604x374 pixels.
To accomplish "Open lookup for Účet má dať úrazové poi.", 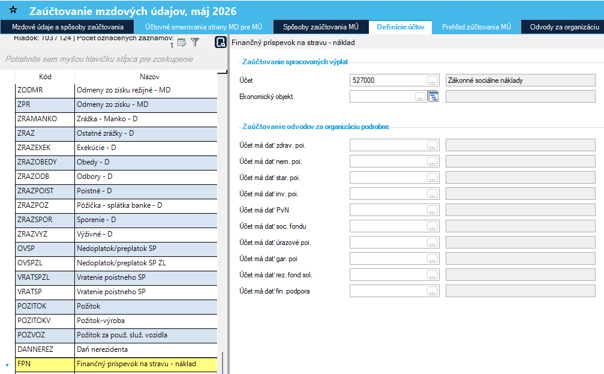I will pyautogui.click(x=432, y=243).
